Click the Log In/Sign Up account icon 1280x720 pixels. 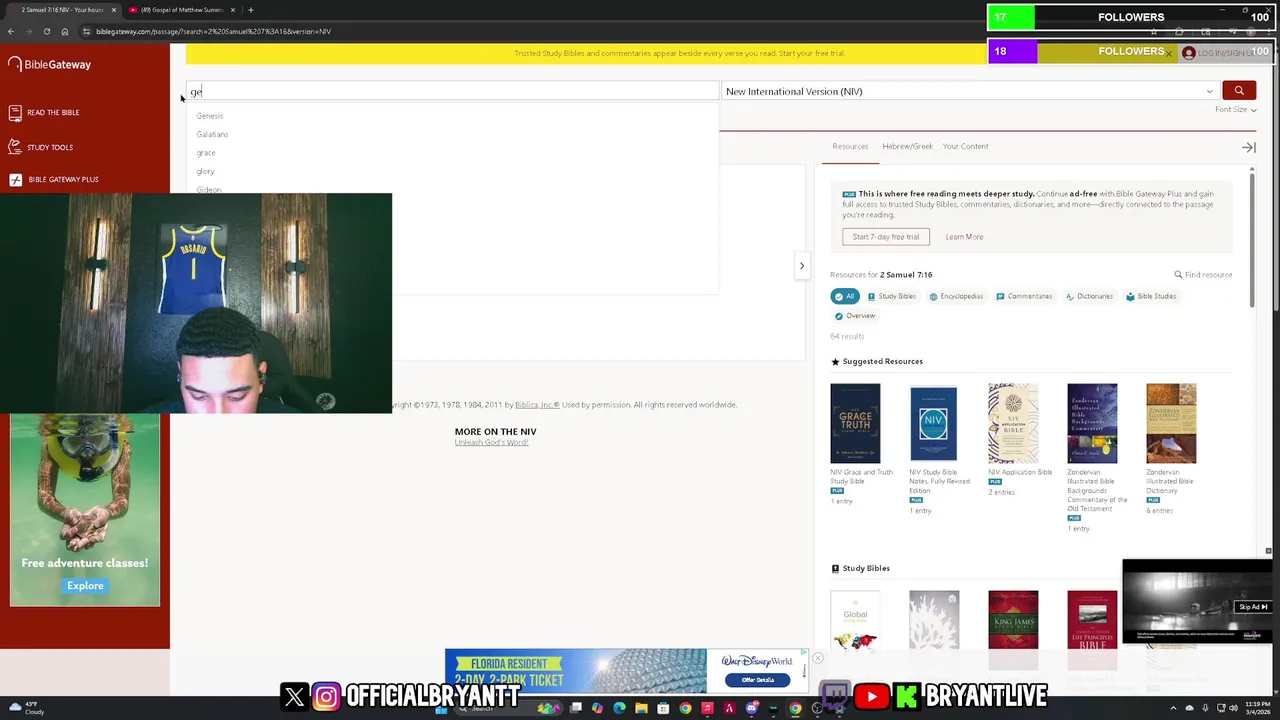[x=1188, y=53]
